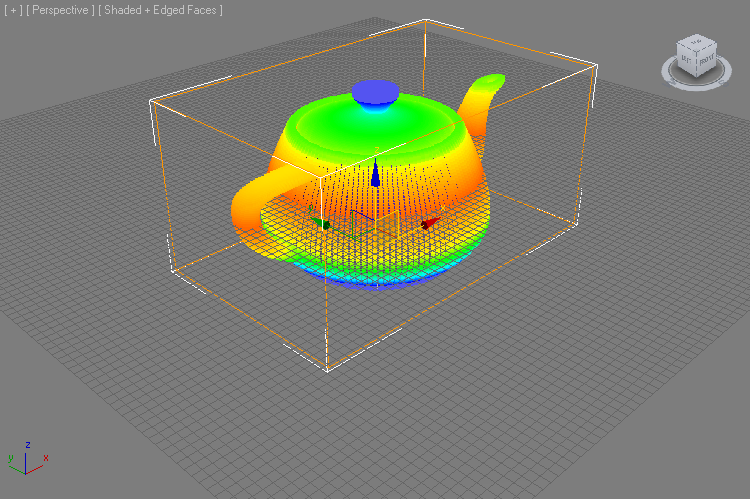Grab the green Y-axis gizmo arrow
Screen dimensions: 750x499
tap(320, 223)
